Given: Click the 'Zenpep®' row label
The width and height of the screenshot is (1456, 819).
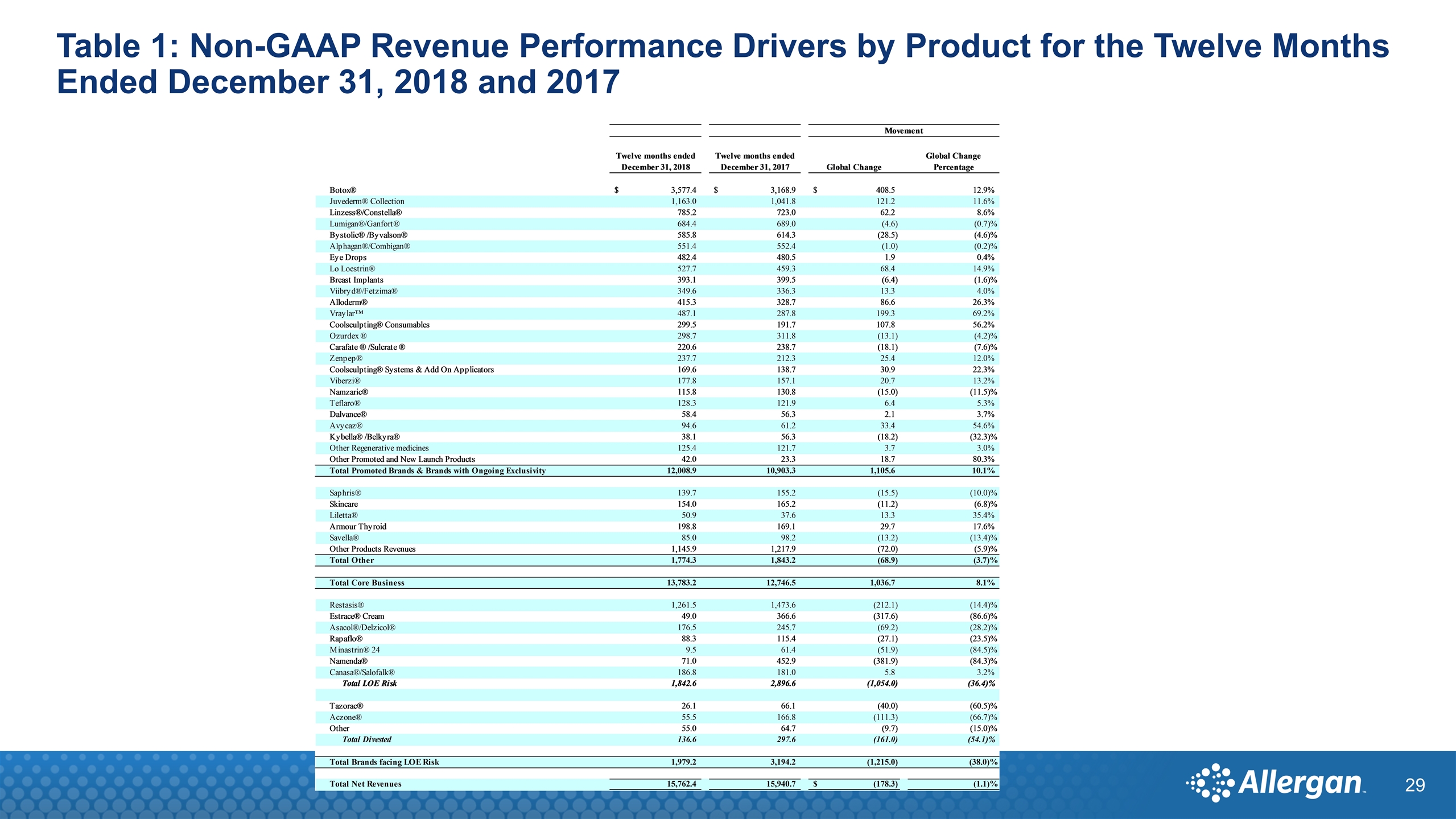Looking at the screenshot, I should pos(346,358).
